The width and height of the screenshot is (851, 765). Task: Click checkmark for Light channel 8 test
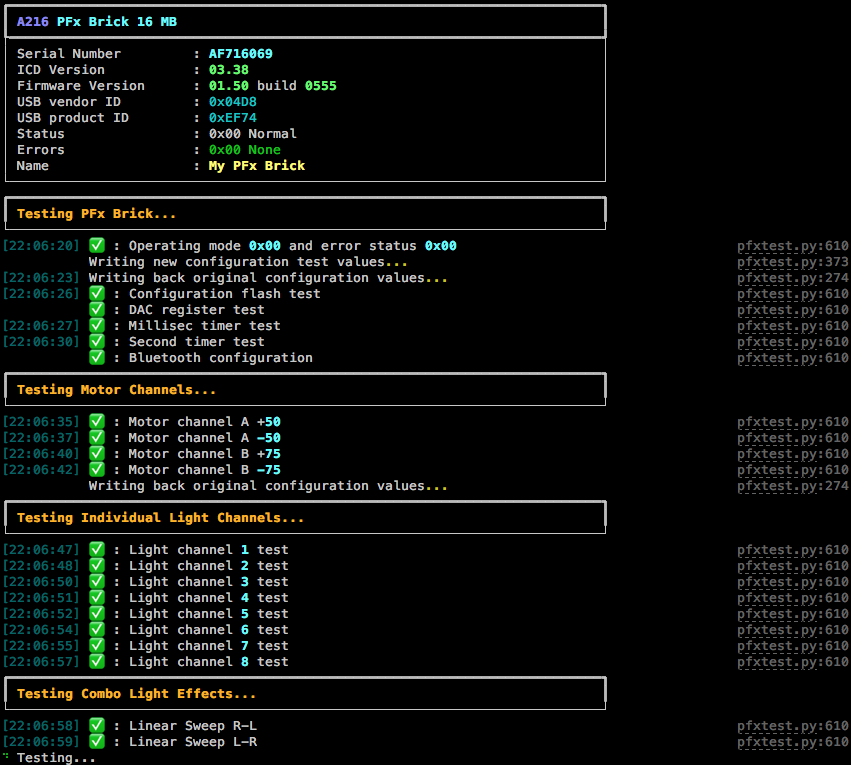(x=97, y=661)
